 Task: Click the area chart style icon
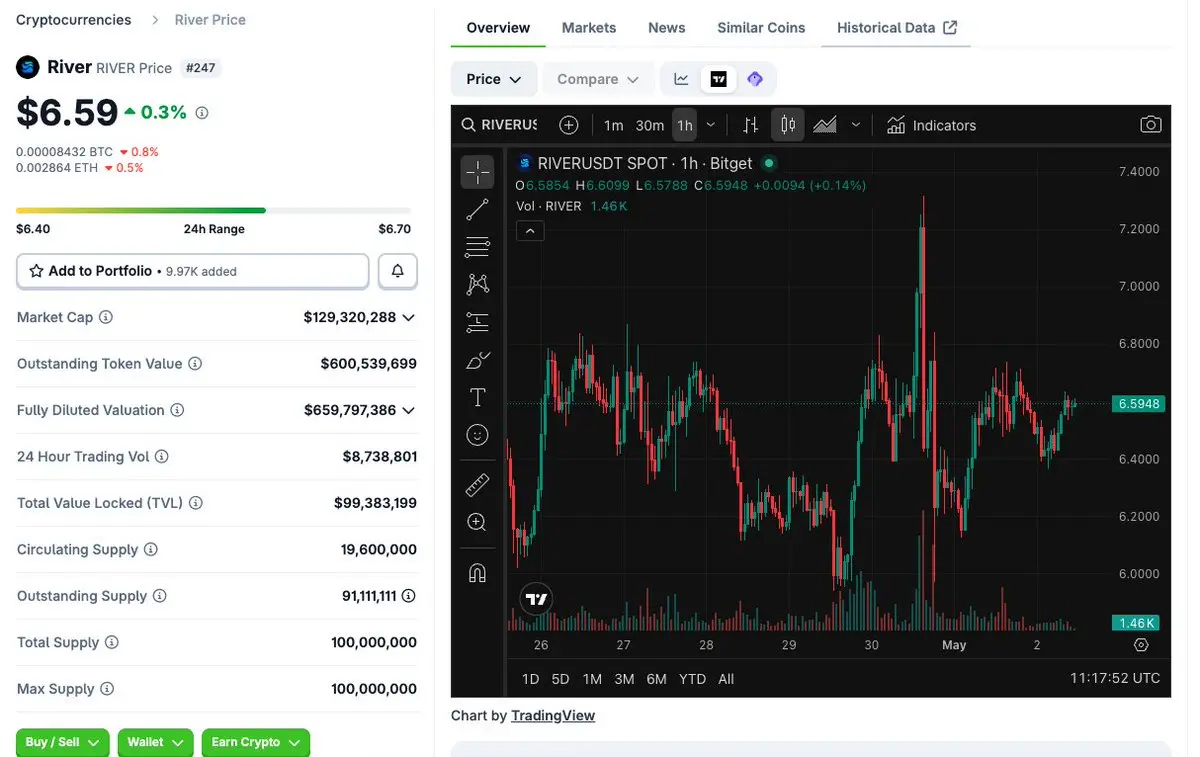(825, 125)
